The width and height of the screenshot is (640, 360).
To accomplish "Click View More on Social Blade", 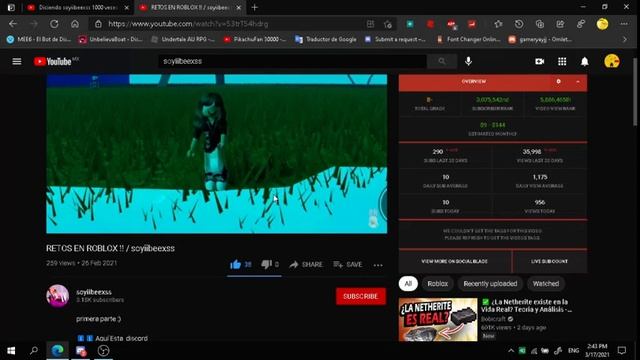I will point(454,261).
